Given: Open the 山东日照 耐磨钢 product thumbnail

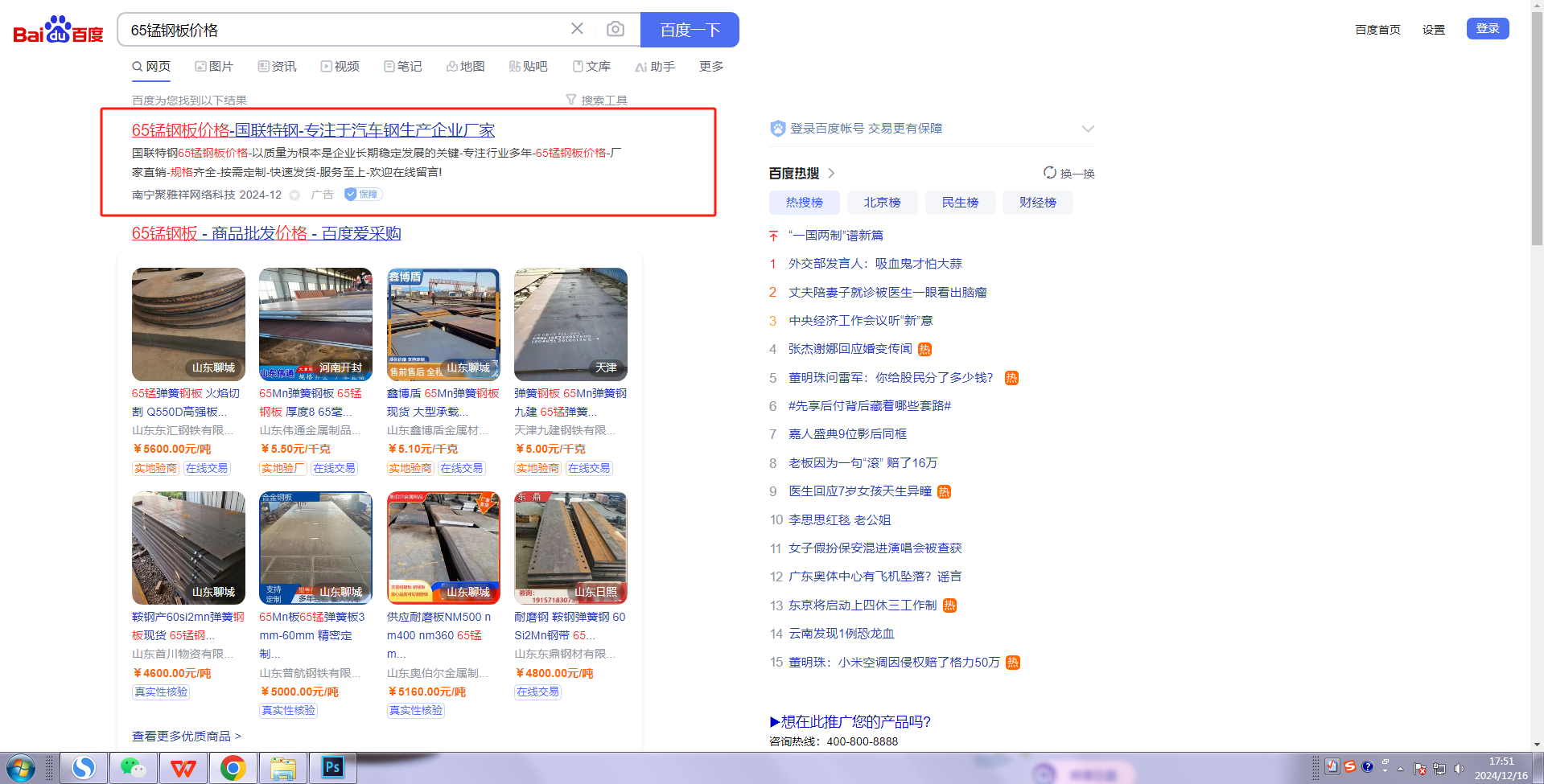Looking at the screenshot, I should [x=570, y=548].
